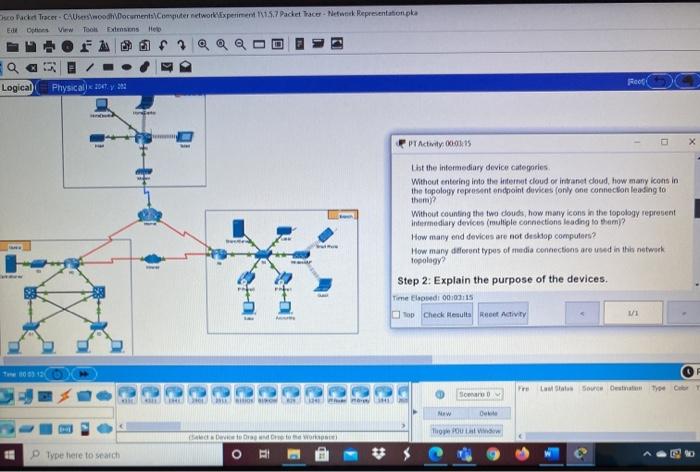Add a Simple PDU with closed envelope
This screenshot has width=700, height=472.
167,67
